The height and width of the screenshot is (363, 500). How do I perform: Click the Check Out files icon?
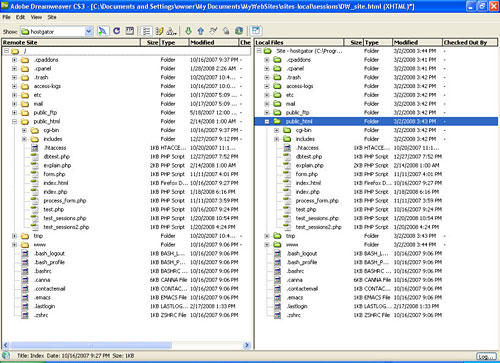coord(213,31)
